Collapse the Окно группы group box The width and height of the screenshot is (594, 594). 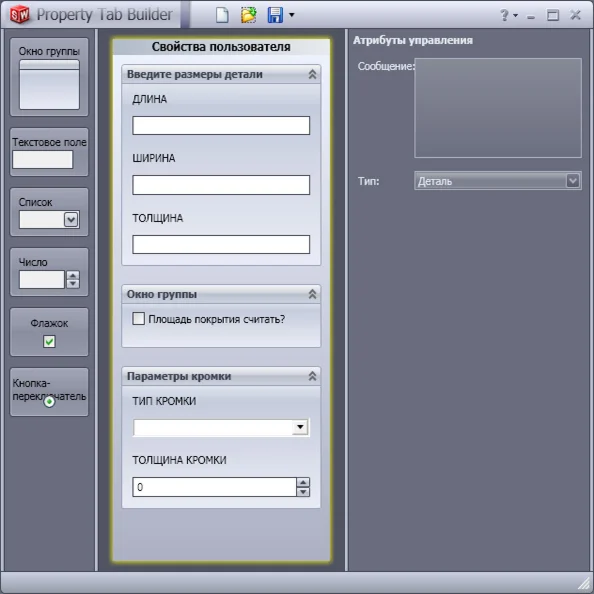point(312,294)
